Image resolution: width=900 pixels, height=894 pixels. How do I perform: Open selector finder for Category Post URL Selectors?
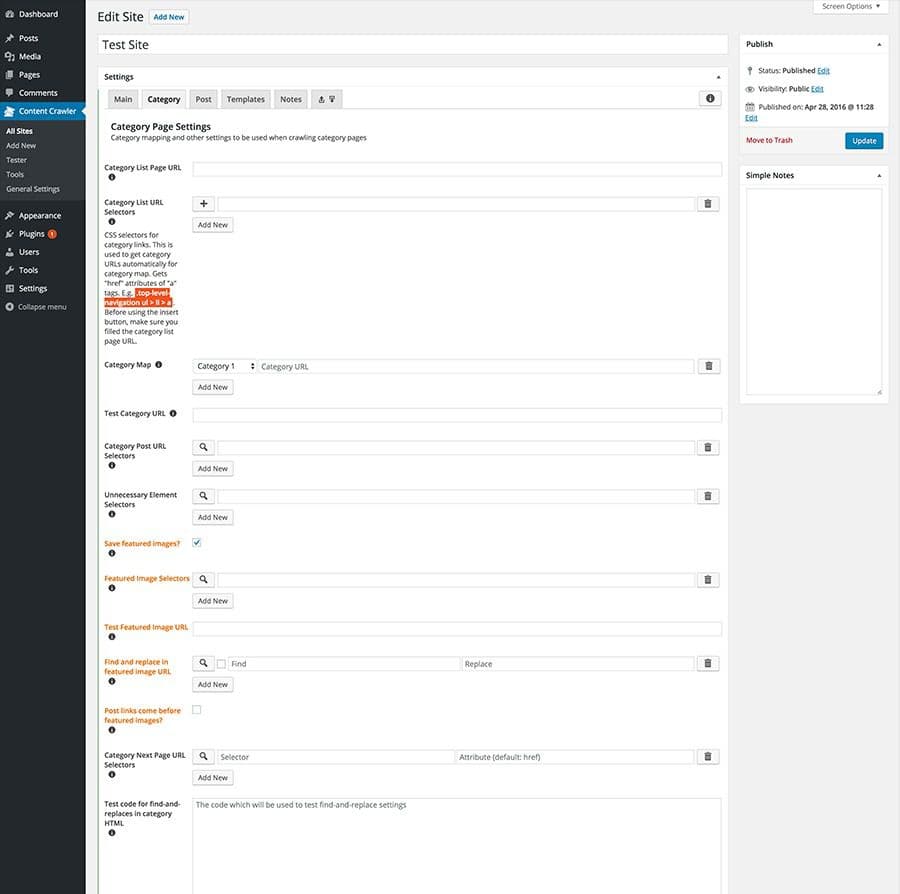pyautogui.click(x=203, y=447)
